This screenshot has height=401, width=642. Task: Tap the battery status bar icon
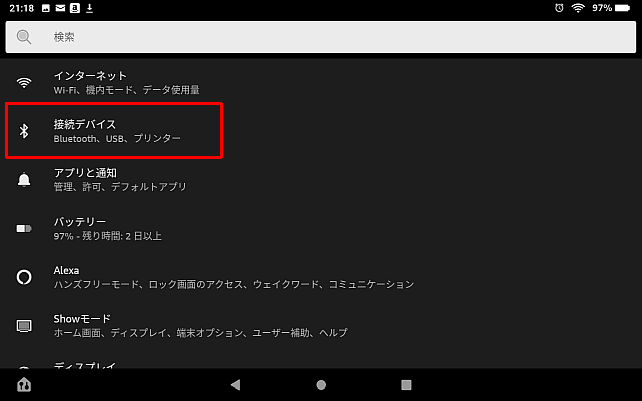[x=622, y=8]
